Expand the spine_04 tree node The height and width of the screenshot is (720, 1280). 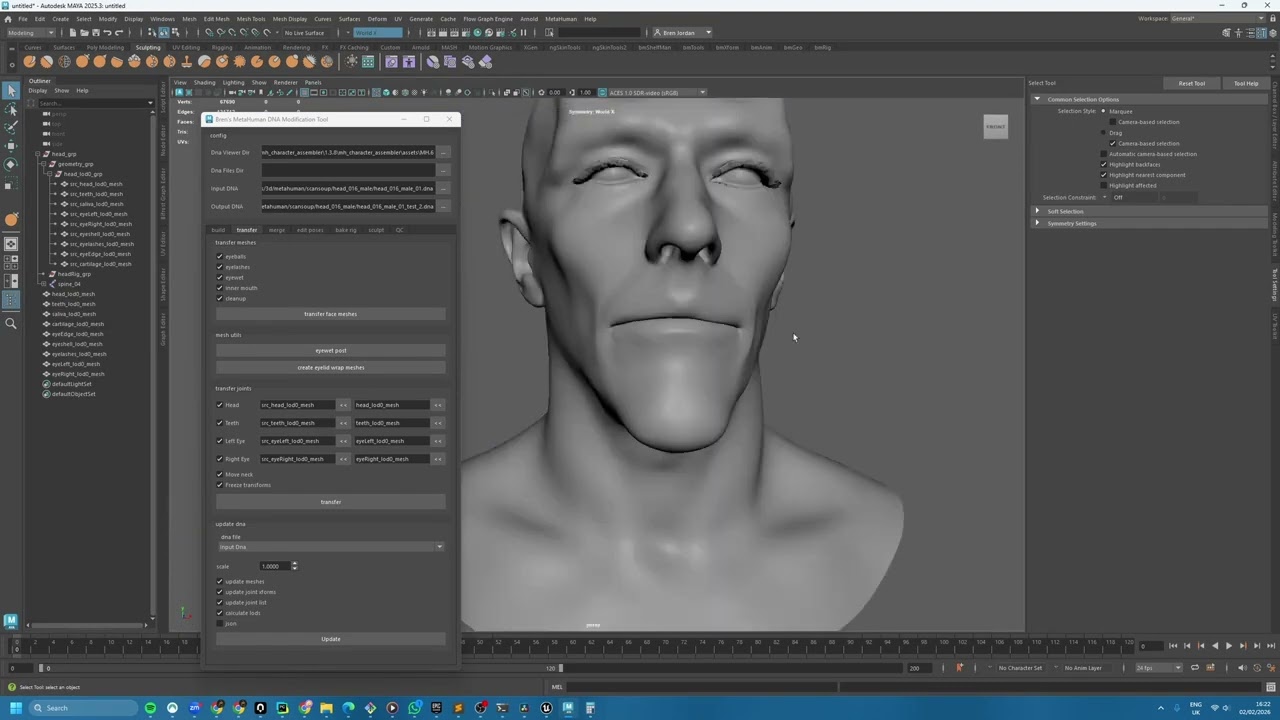tap(45, 284)
